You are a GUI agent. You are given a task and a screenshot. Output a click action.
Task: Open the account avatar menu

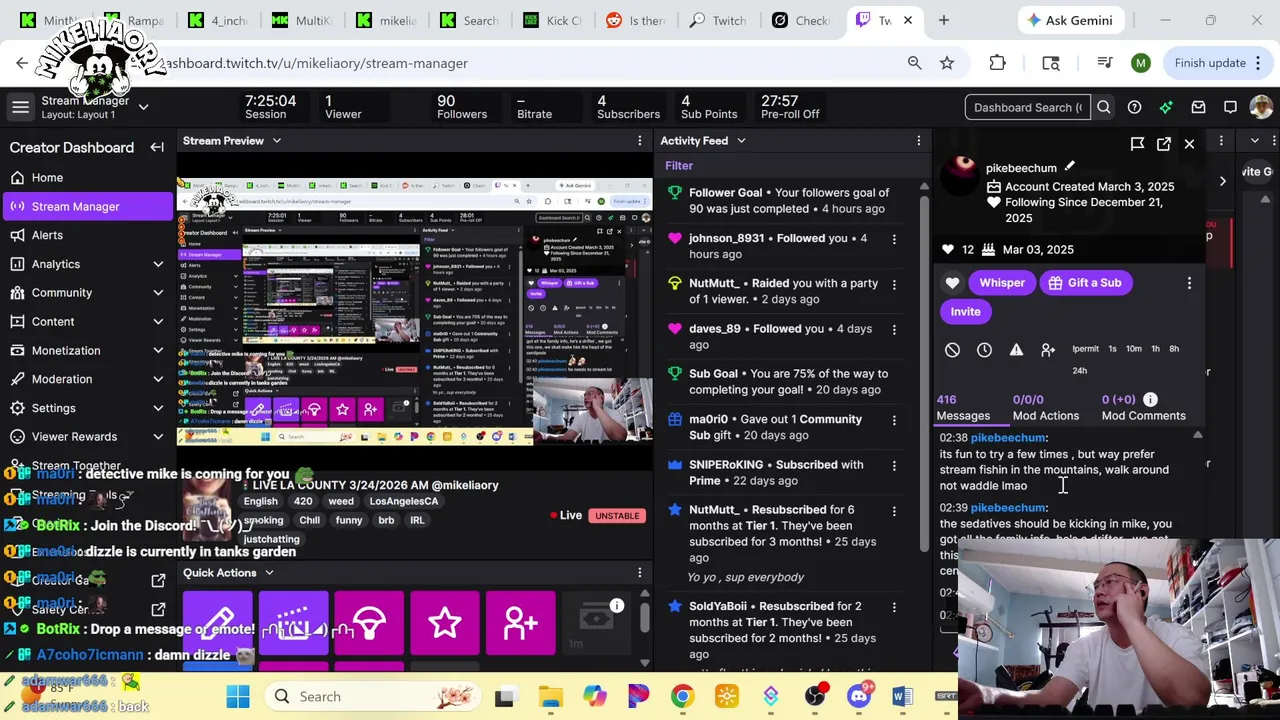1261,107
